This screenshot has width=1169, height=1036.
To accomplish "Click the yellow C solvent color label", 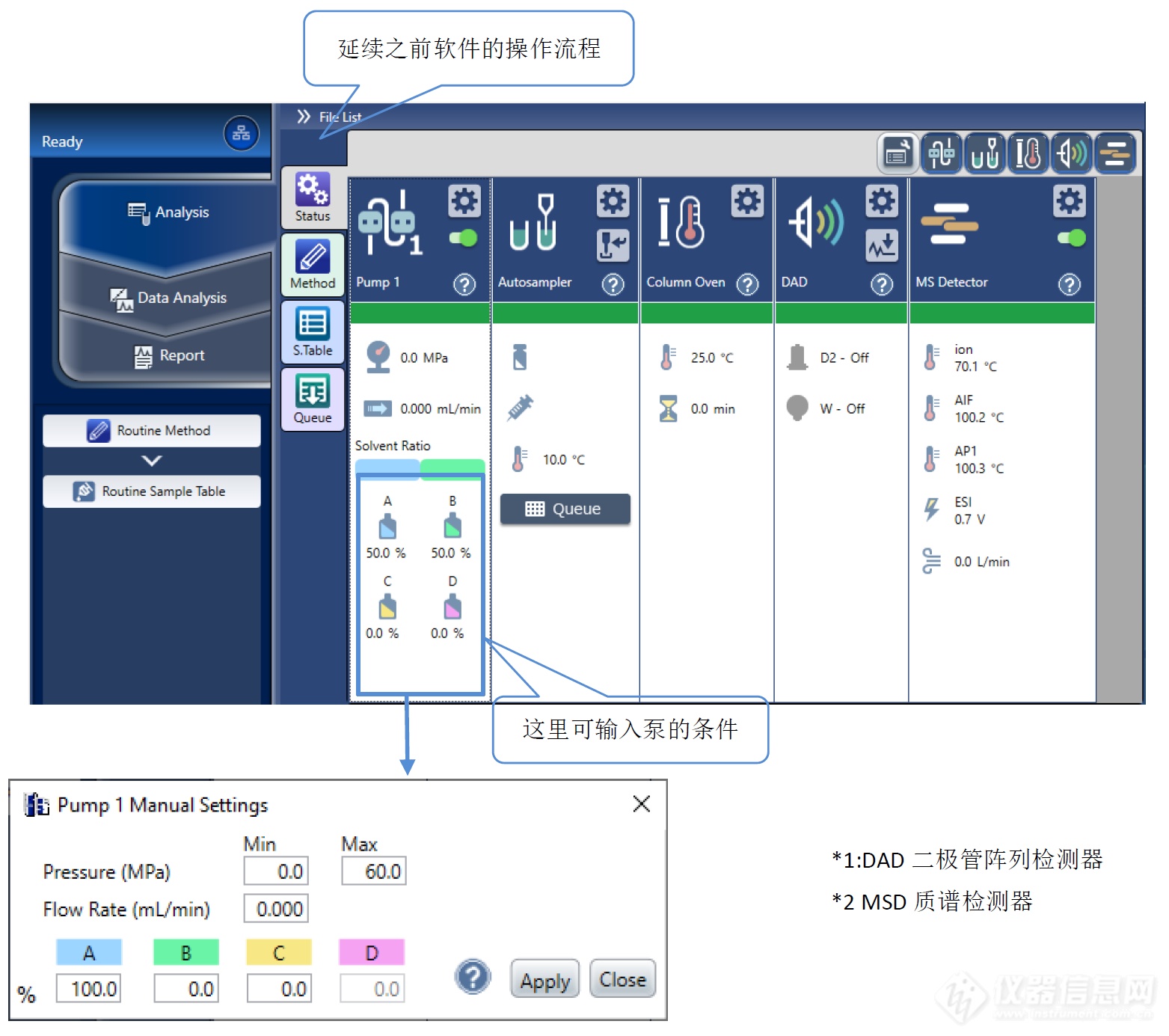I will 279,953.
